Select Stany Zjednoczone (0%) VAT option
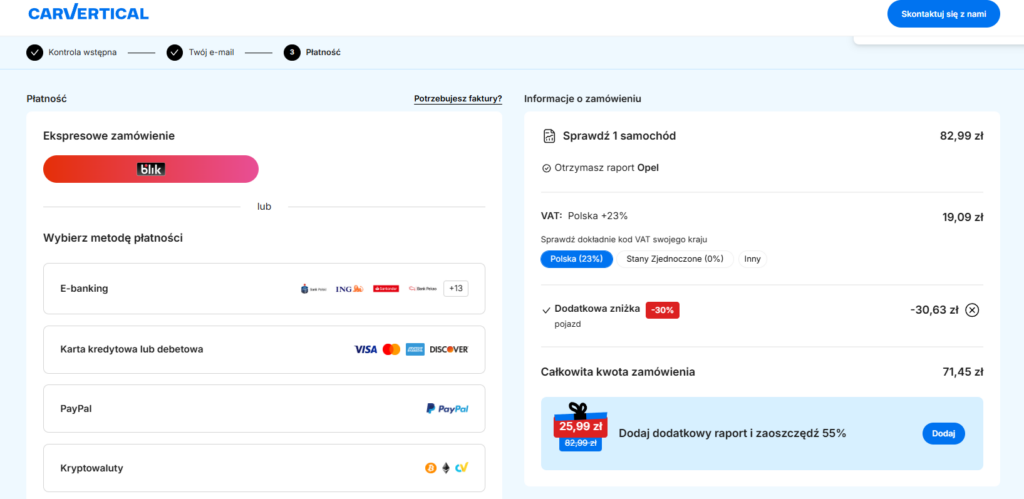The height and width of the screenshot is (499, 1024). (x=674, y=259)
